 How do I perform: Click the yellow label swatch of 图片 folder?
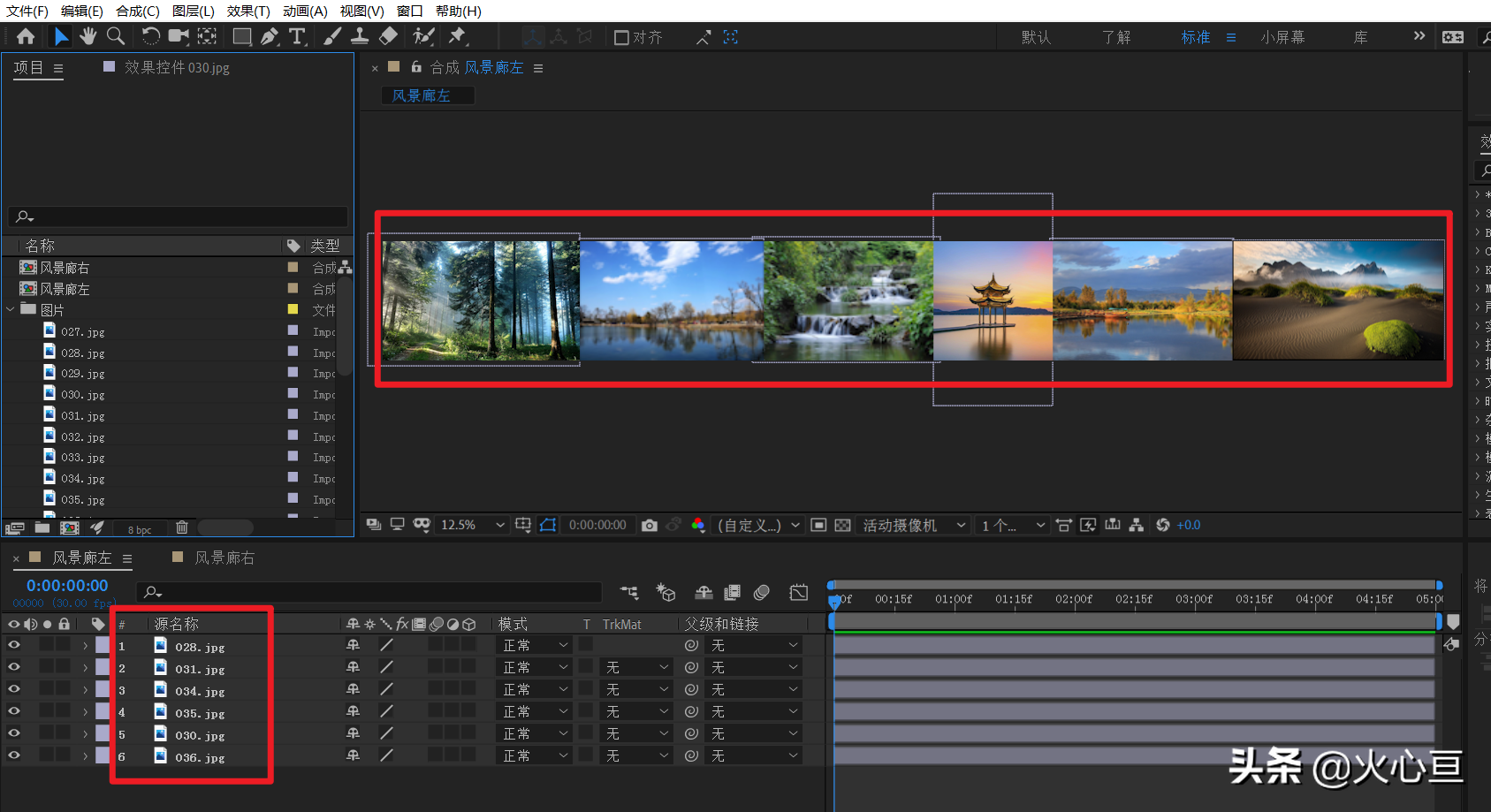tap(293, 309)
